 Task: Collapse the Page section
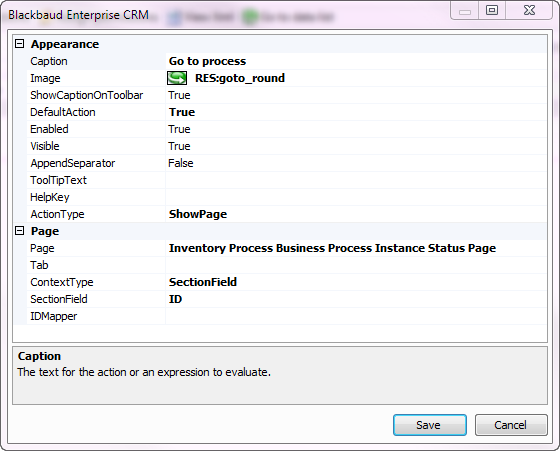tap(20, 231)
